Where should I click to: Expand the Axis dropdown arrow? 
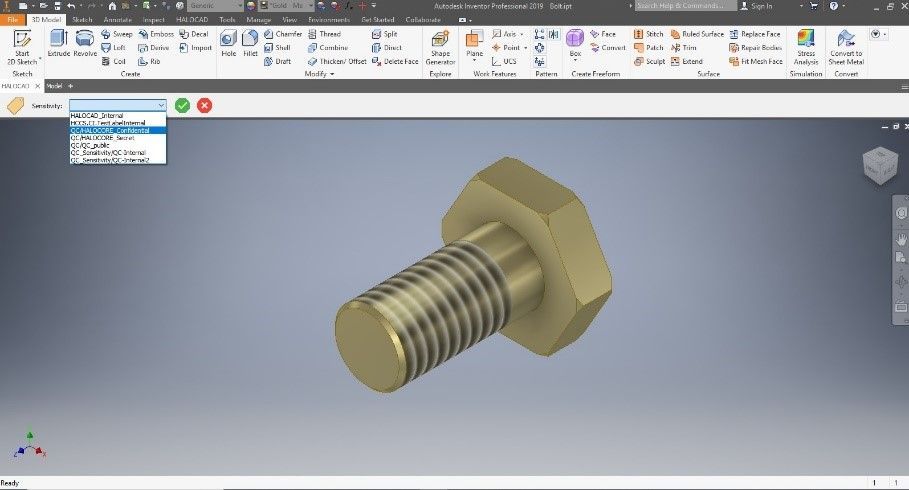click(x=521, y=34)
